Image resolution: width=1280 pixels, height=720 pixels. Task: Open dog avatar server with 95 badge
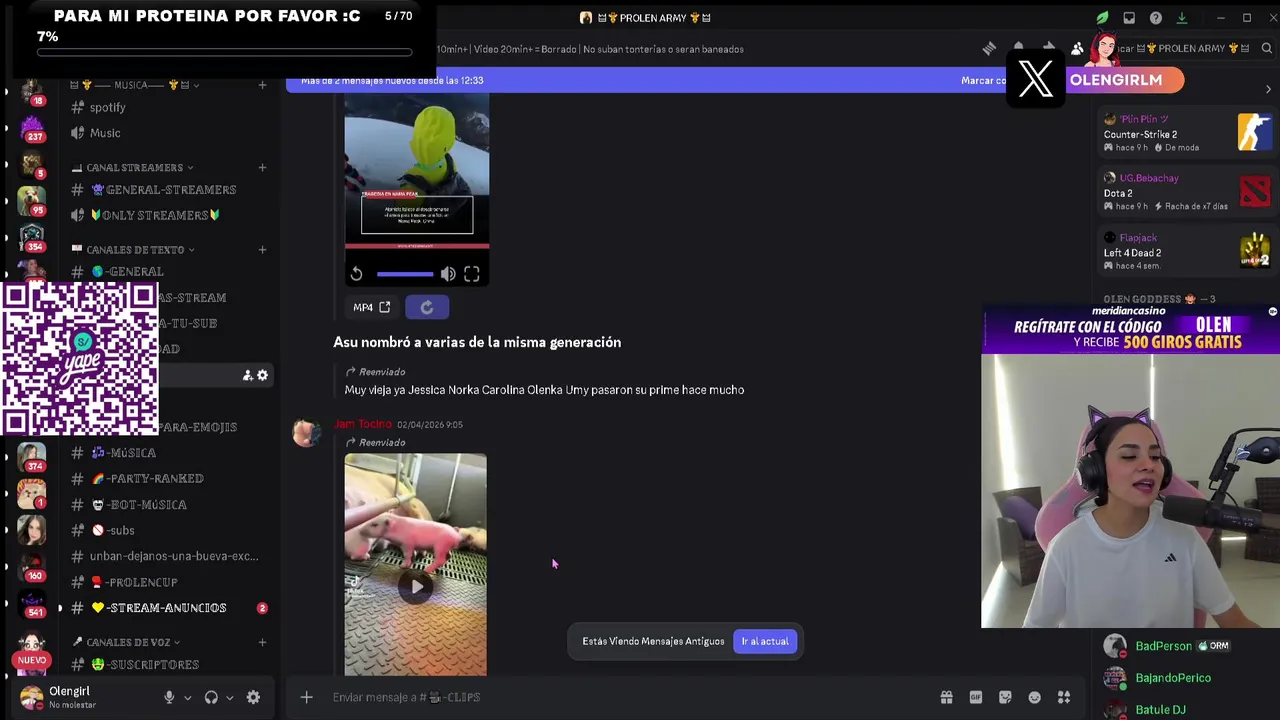[x=32, y=201]
